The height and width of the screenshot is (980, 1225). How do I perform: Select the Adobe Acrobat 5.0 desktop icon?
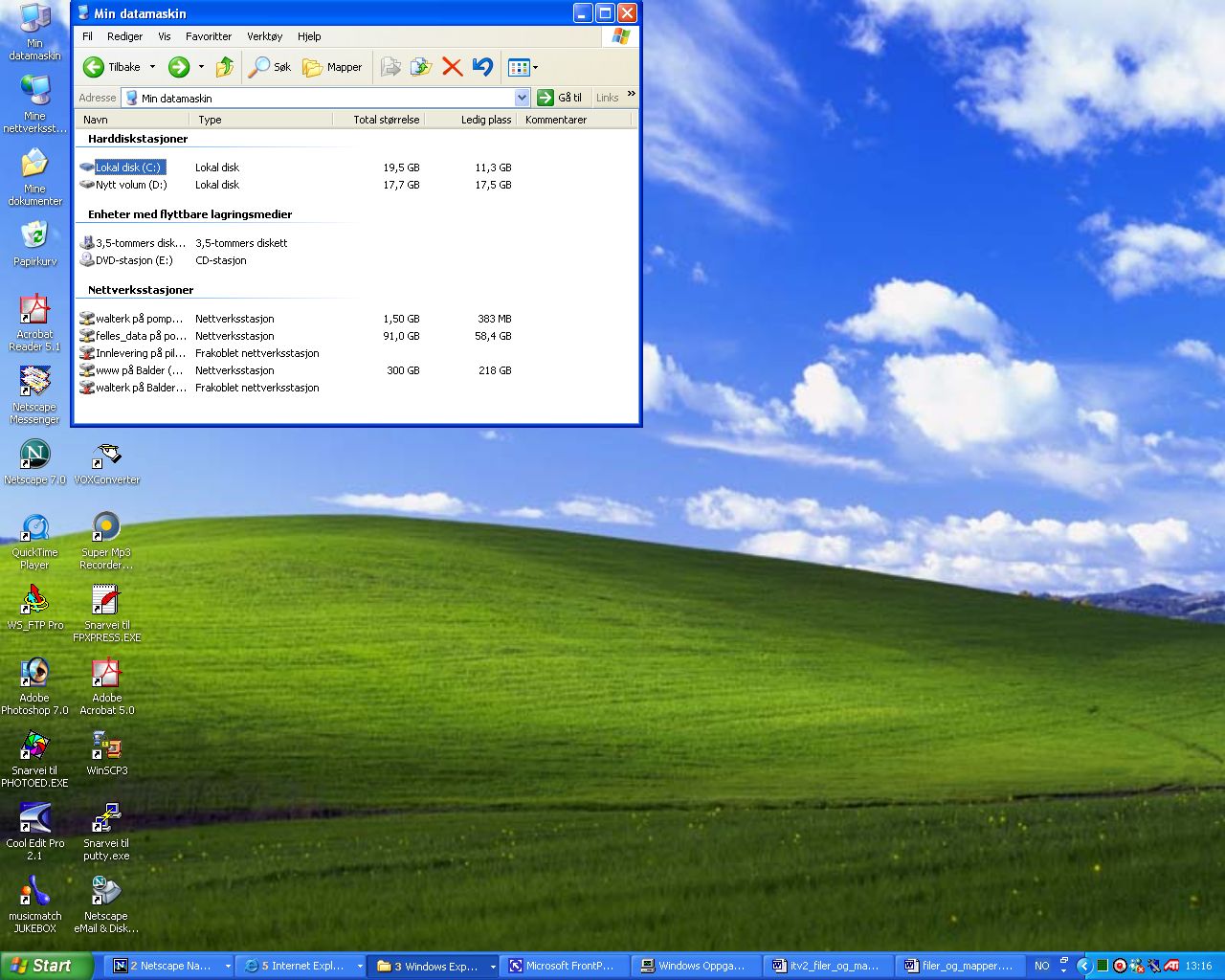tap(106, 686)
